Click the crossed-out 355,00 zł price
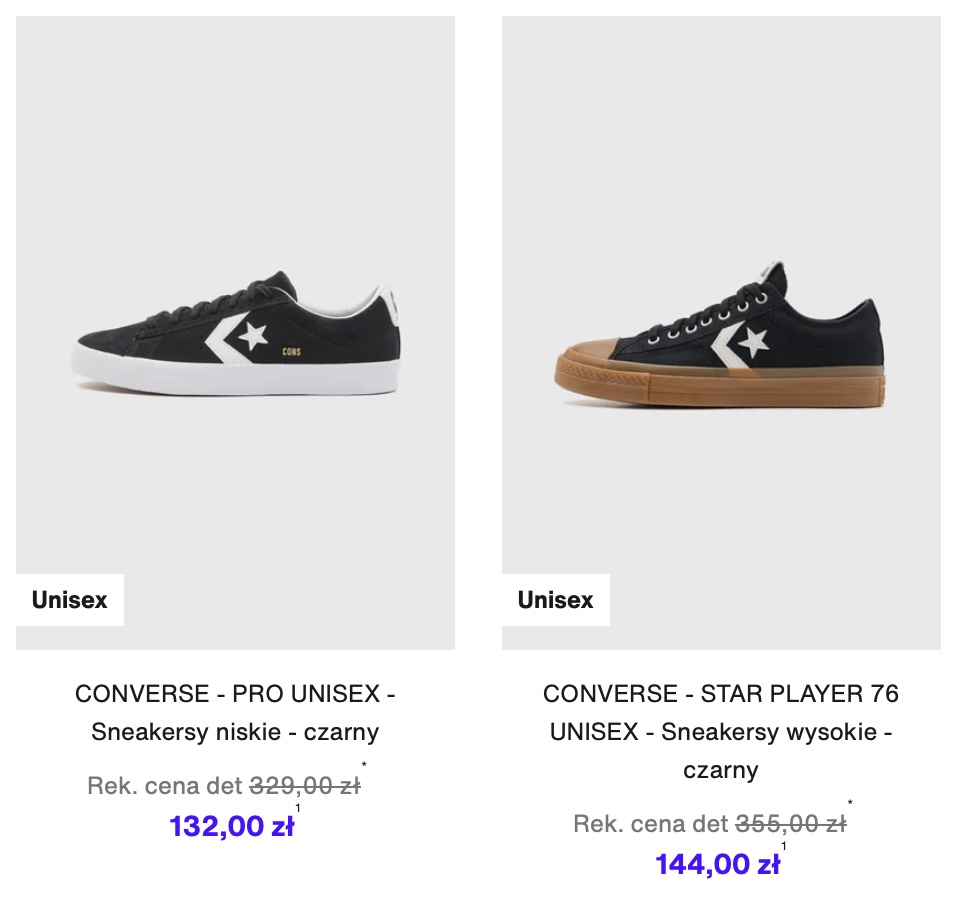The width and height of the screenshot is (956, 900). click(x=791, y=824)
